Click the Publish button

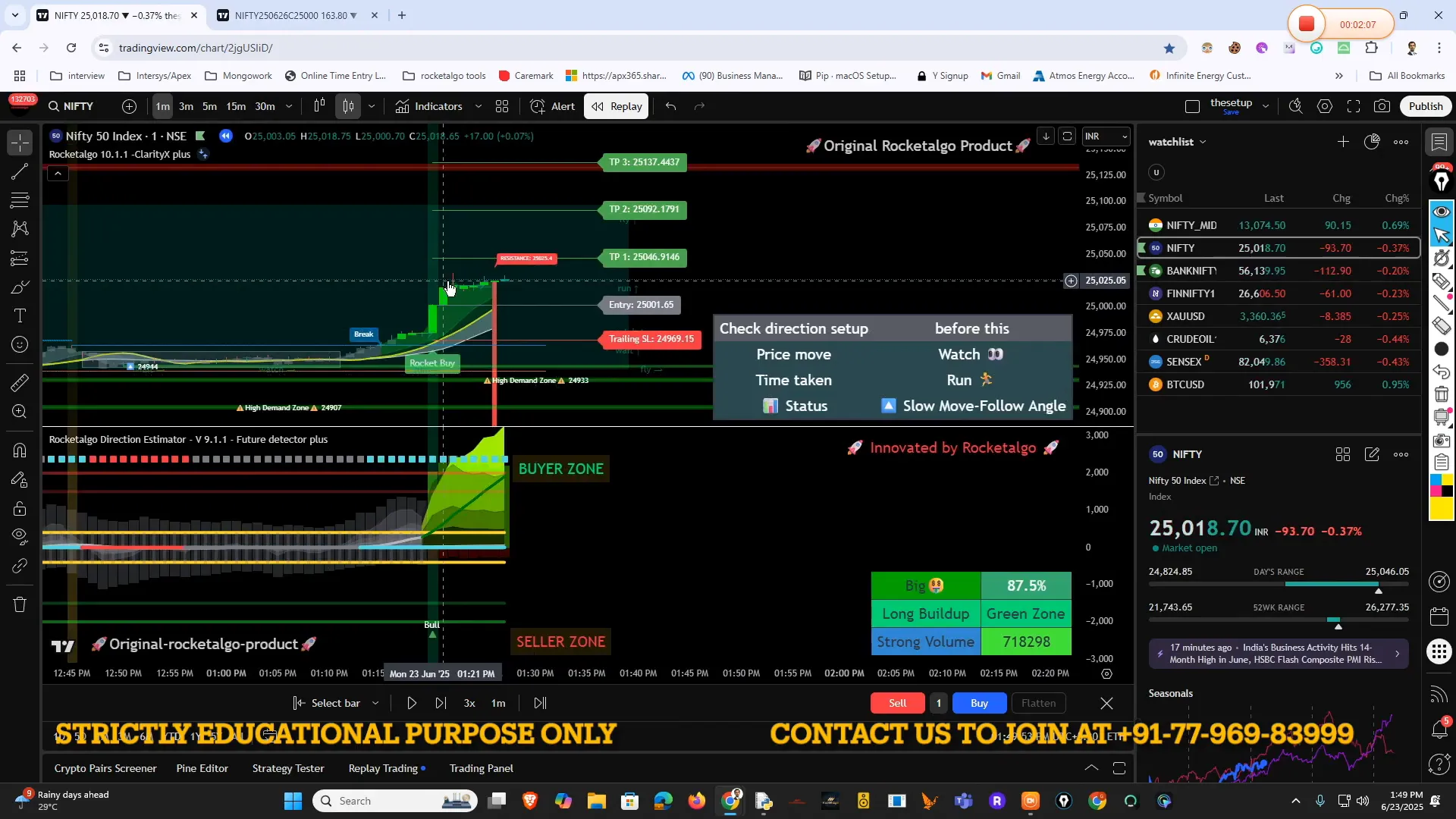(1425, 106)
